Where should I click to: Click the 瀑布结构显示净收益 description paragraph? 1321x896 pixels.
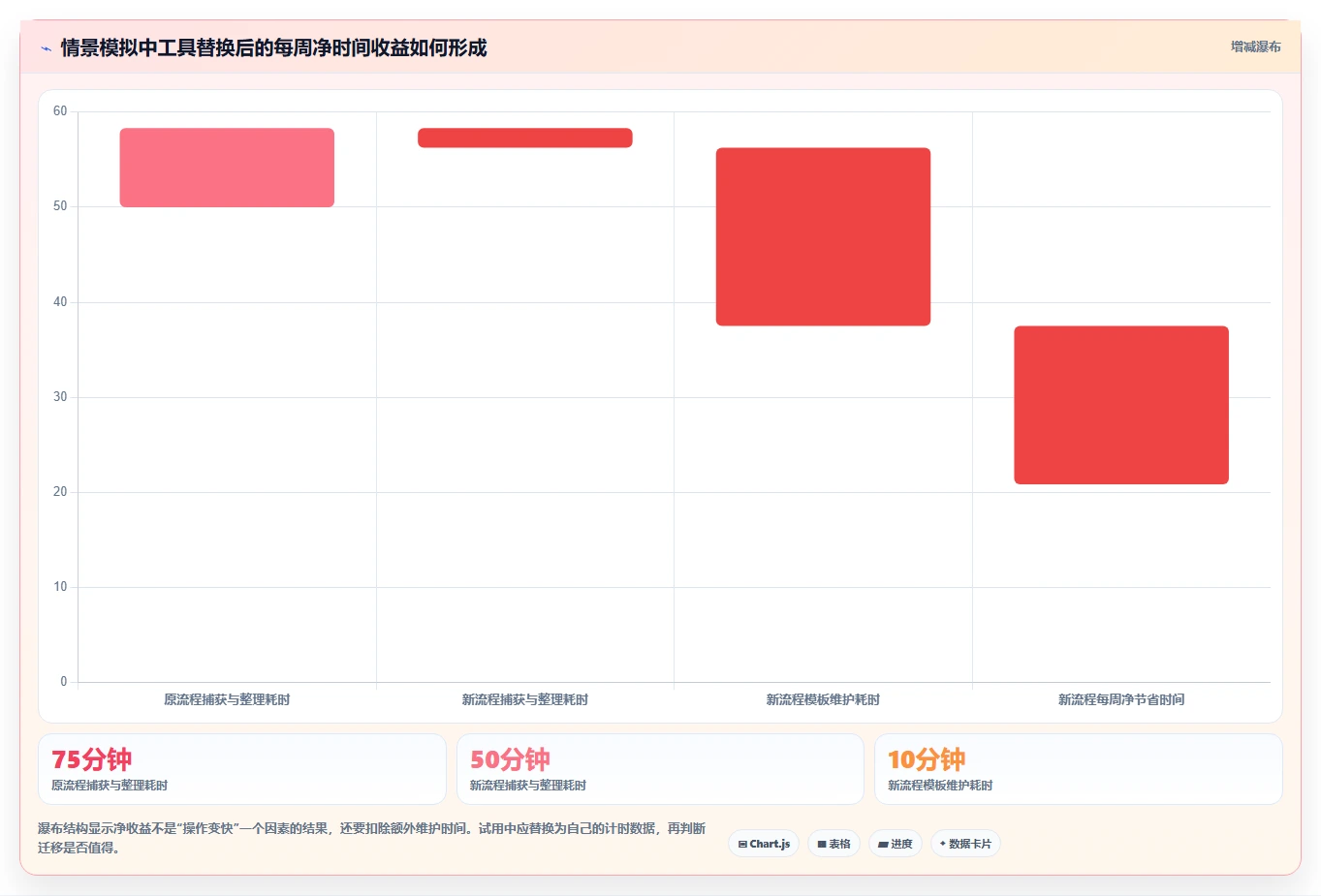[372, 838]
